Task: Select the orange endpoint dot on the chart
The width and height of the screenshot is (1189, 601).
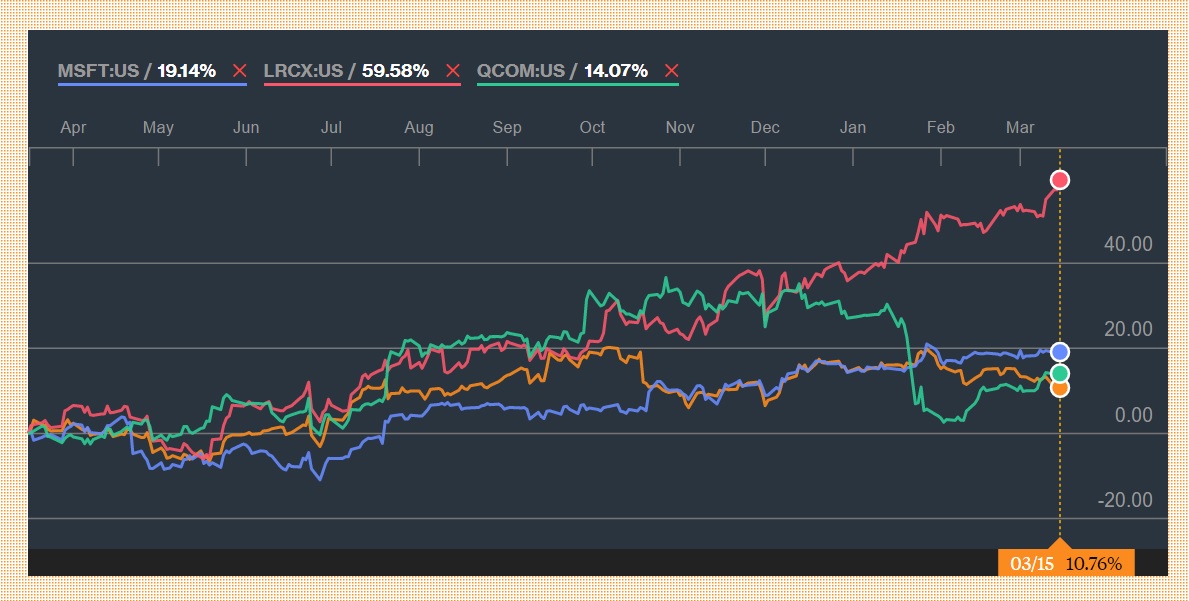Action: click(1060, 388)
